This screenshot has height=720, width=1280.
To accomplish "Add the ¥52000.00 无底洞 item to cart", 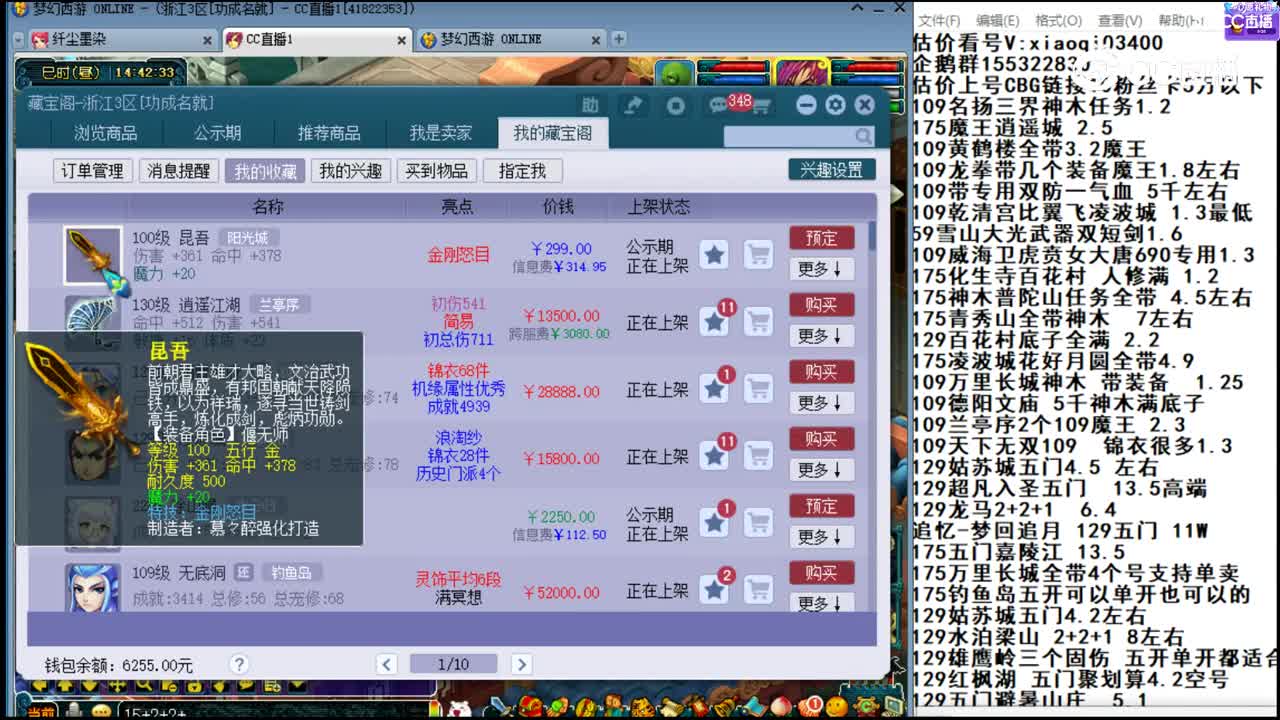I will pos(758,590).
